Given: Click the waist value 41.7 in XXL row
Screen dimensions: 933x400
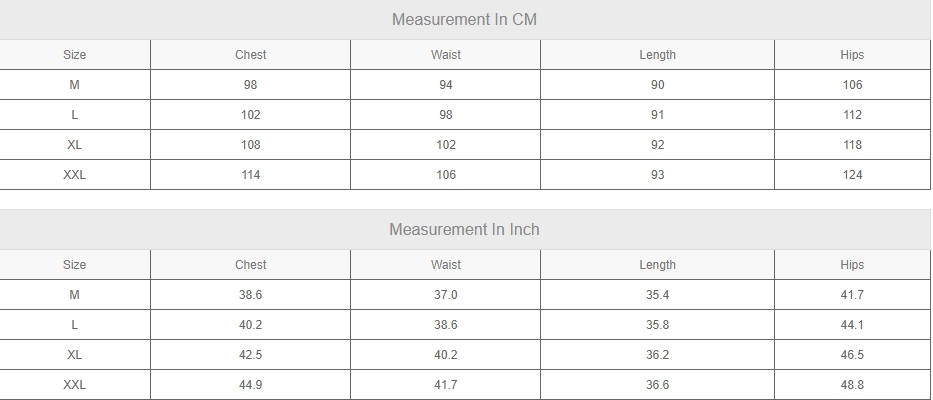Looking at the screenshot, I should coord(446,385).
